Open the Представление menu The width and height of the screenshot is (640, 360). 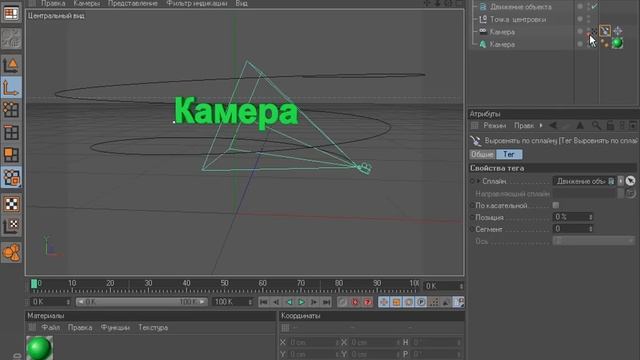tap(133, 3)
